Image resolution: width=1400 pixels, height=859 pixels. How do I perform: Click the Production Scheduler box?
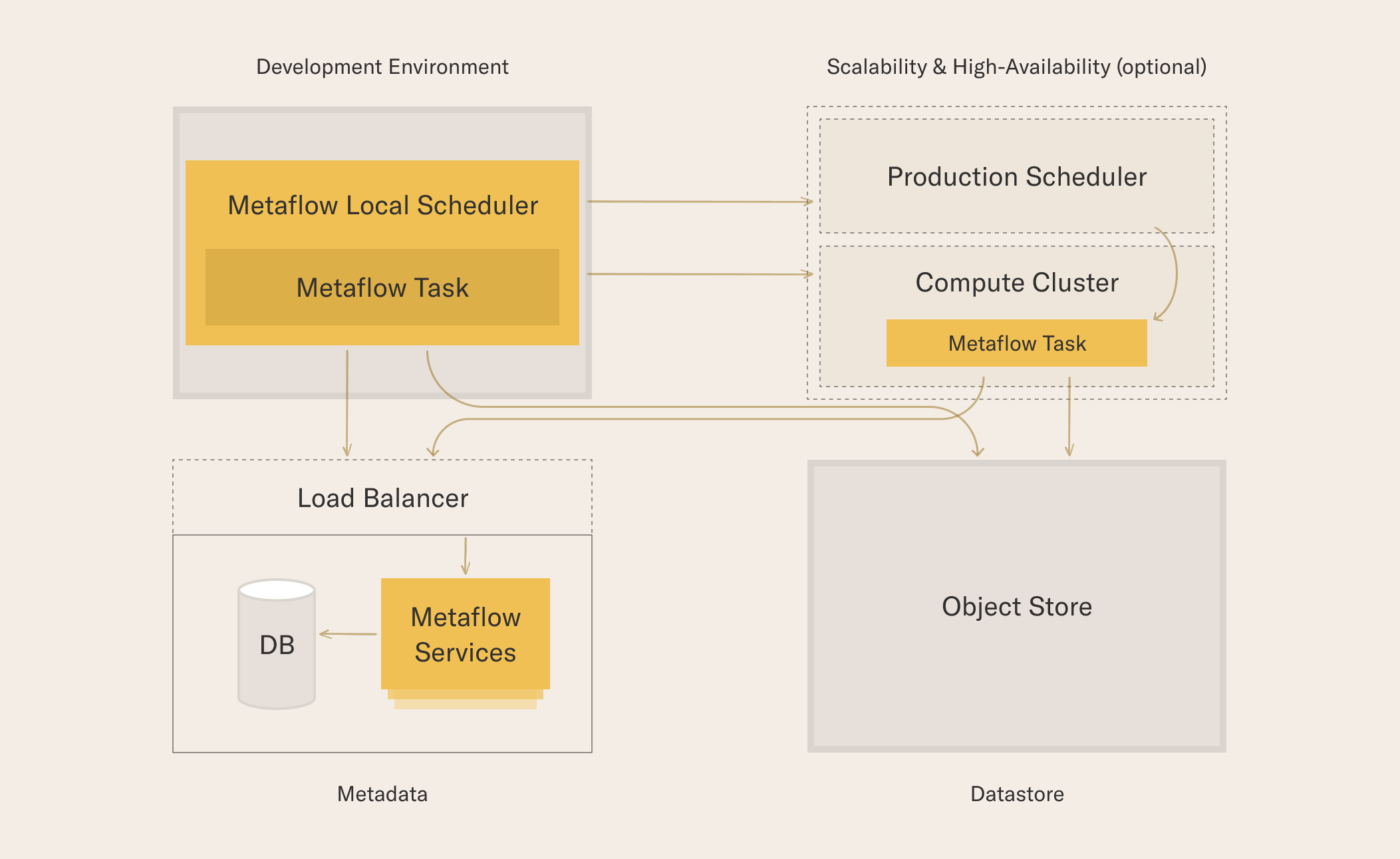pos(1017,176)
